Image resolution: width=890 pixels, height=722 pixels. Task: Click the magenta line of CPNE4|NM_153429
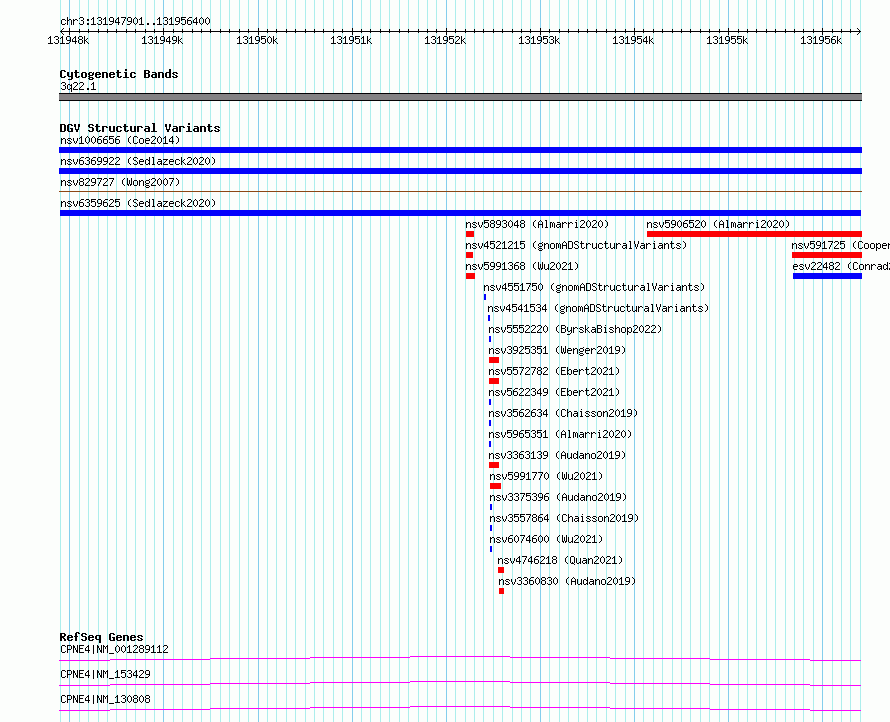460,683
